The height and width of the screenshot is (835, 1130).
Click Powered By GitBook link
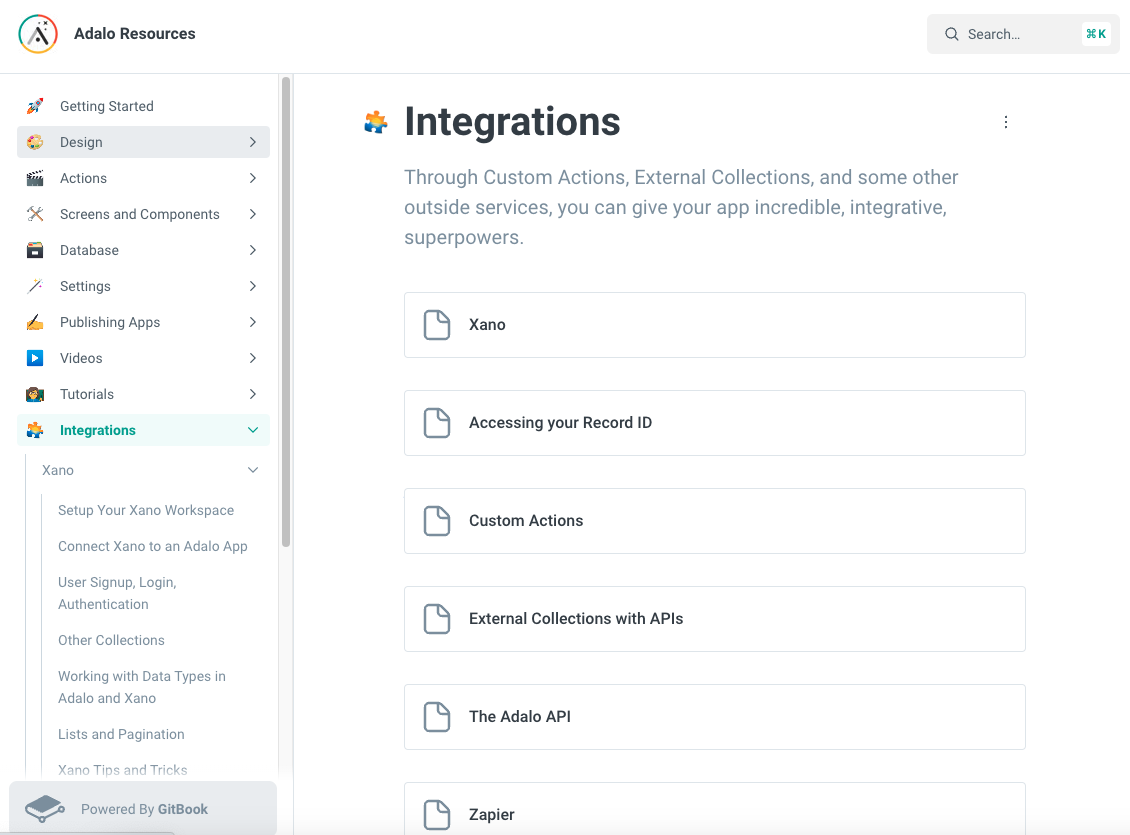[143, 809]
